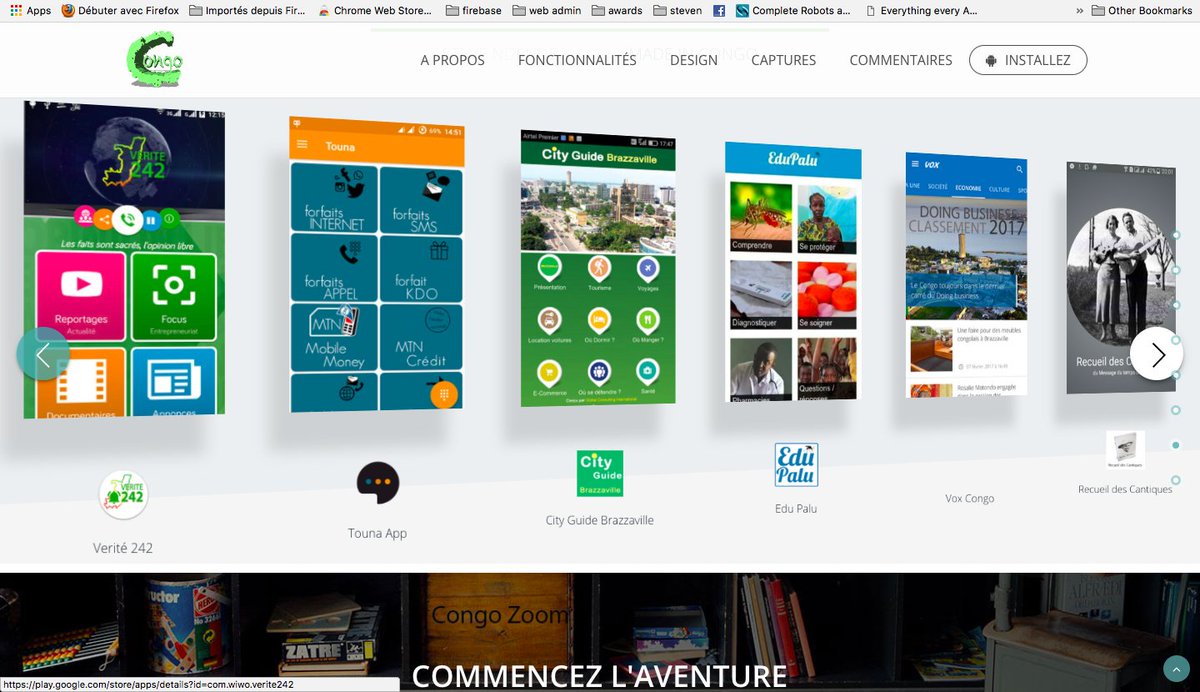1200x692 pixels.
Task: Select the Verité 242 label
Action: [122, 548]
